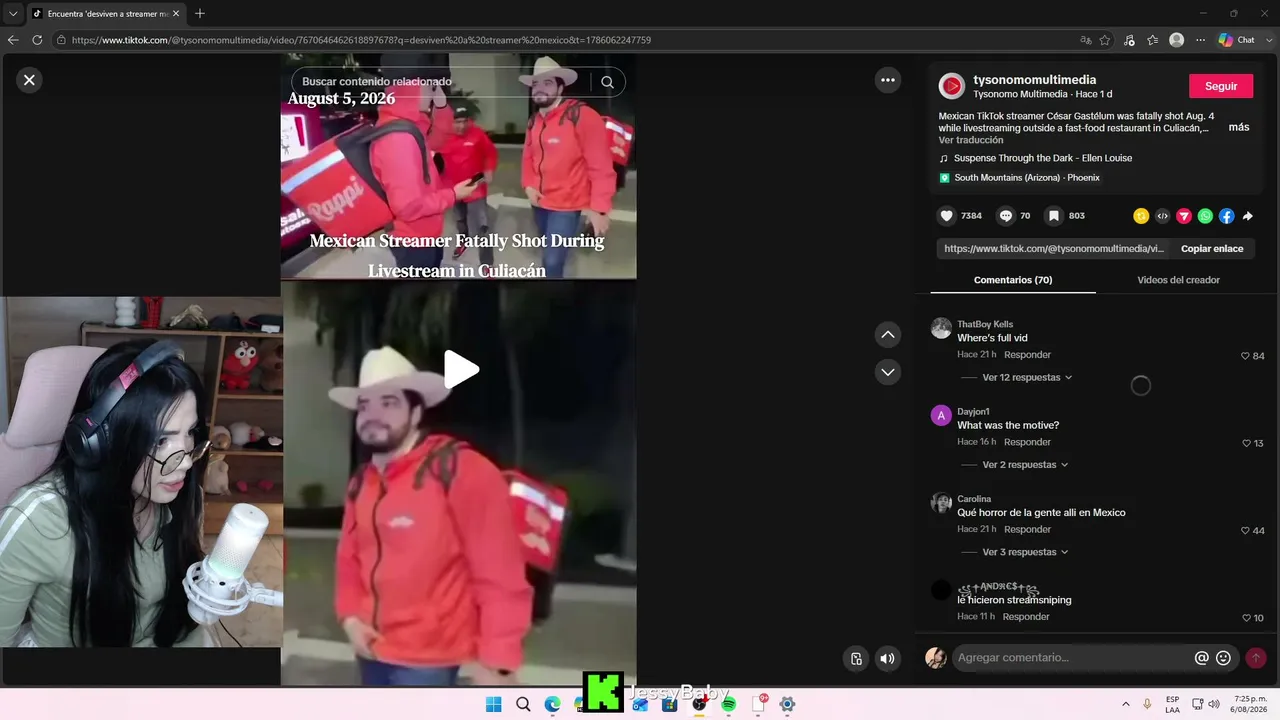
Task: Share the video to WhatsApp
Action: pyautogui.click(x=1205, y=216)
